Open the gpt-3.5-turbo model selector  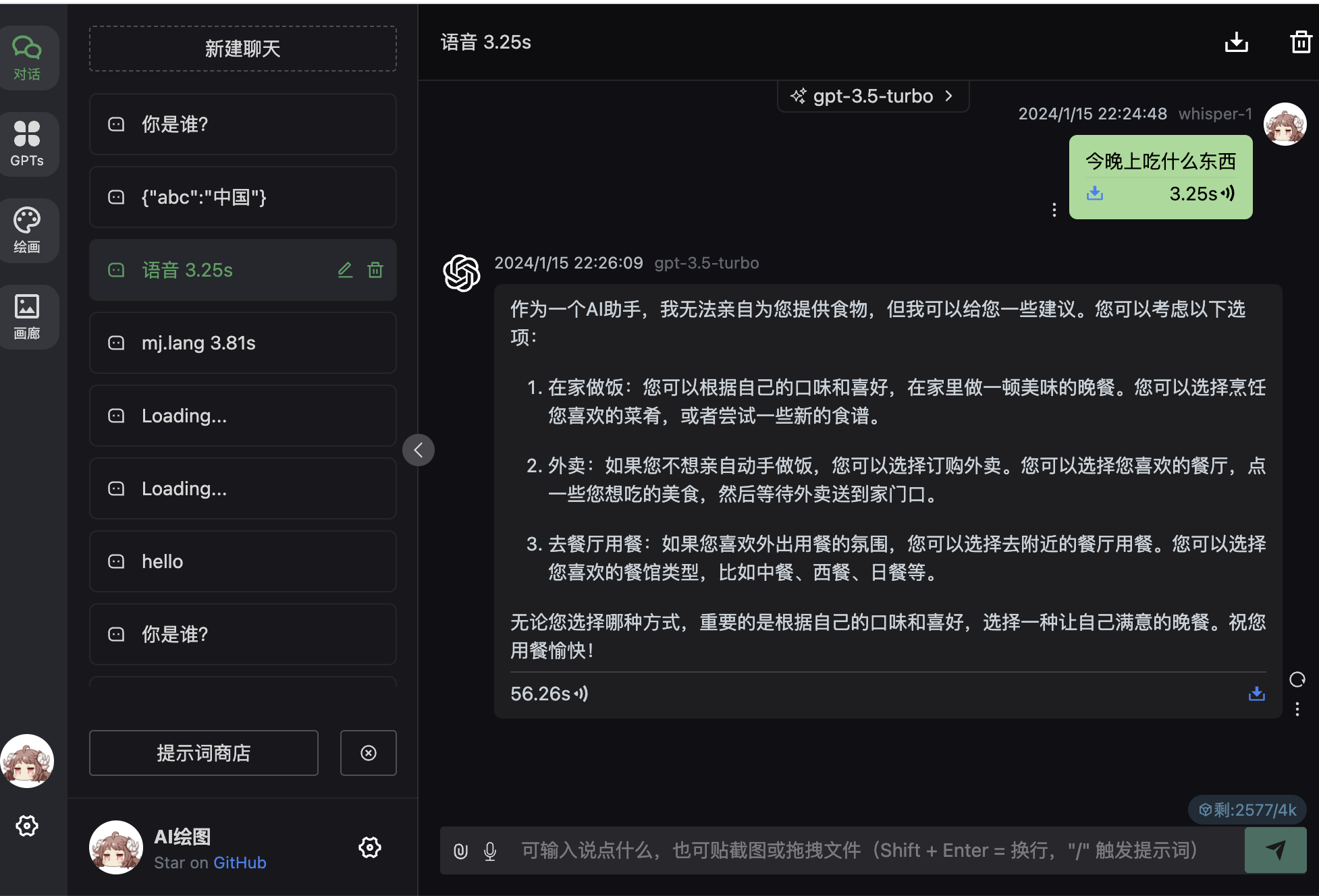click(873, 96)
